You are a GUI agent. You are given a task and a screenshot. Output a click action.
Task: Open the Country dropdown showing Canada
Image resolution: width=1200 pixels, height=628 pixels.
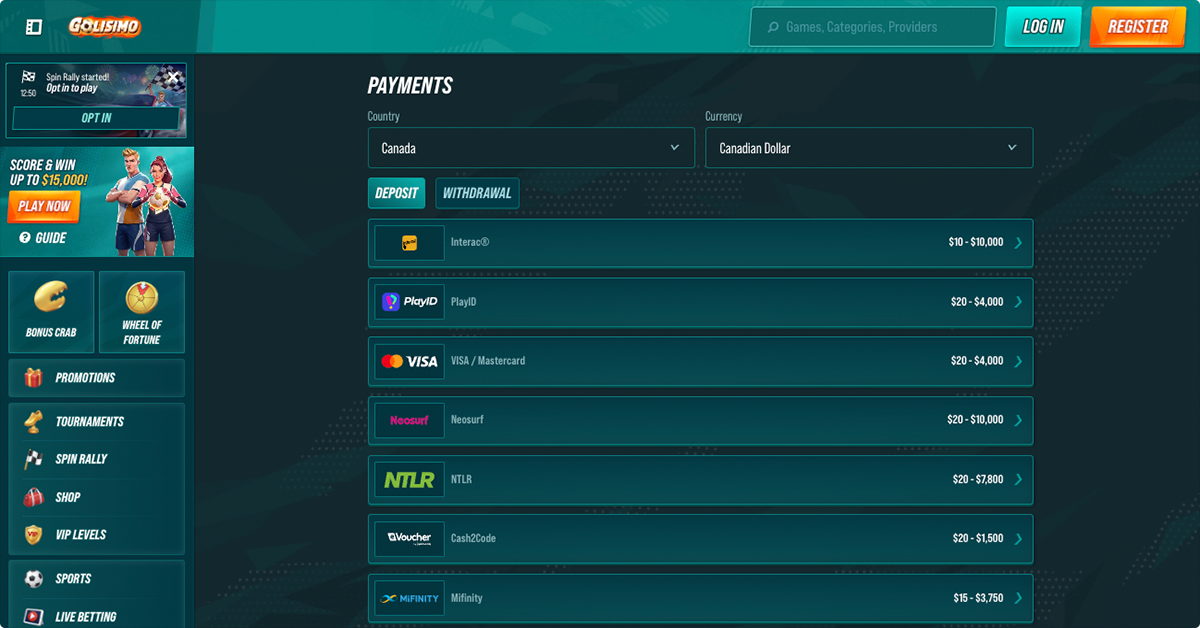pyautogui.click(x=531, y=148)
